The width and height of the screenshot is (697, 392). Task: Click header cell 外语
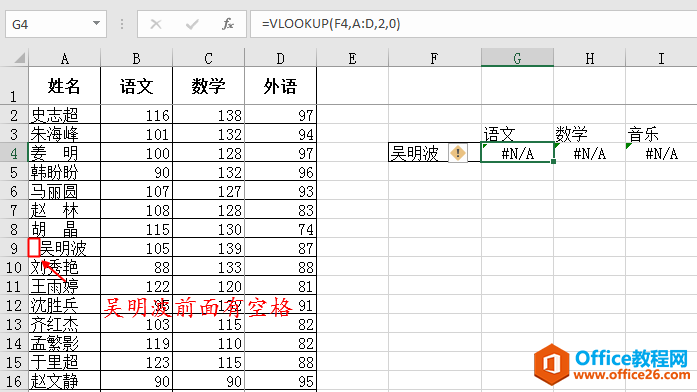coord(280,86)
